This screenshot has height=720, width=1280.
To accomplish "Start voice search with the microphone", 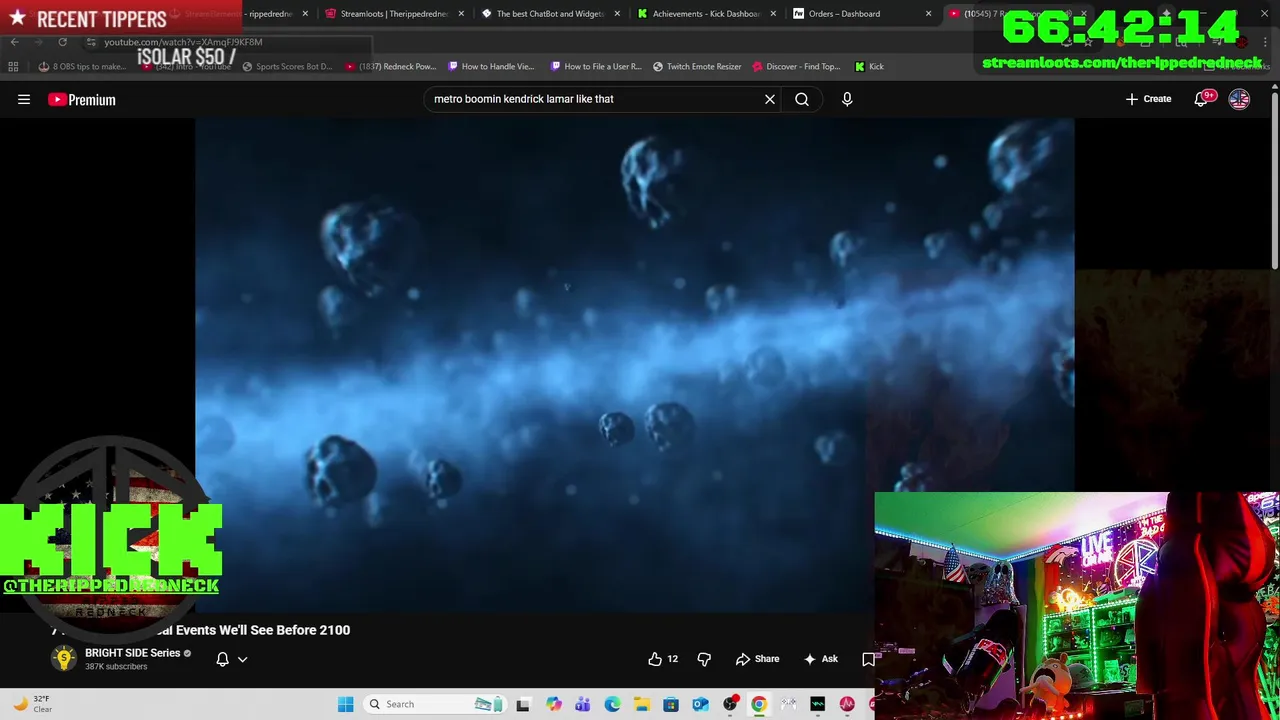I will pos(847,99).
